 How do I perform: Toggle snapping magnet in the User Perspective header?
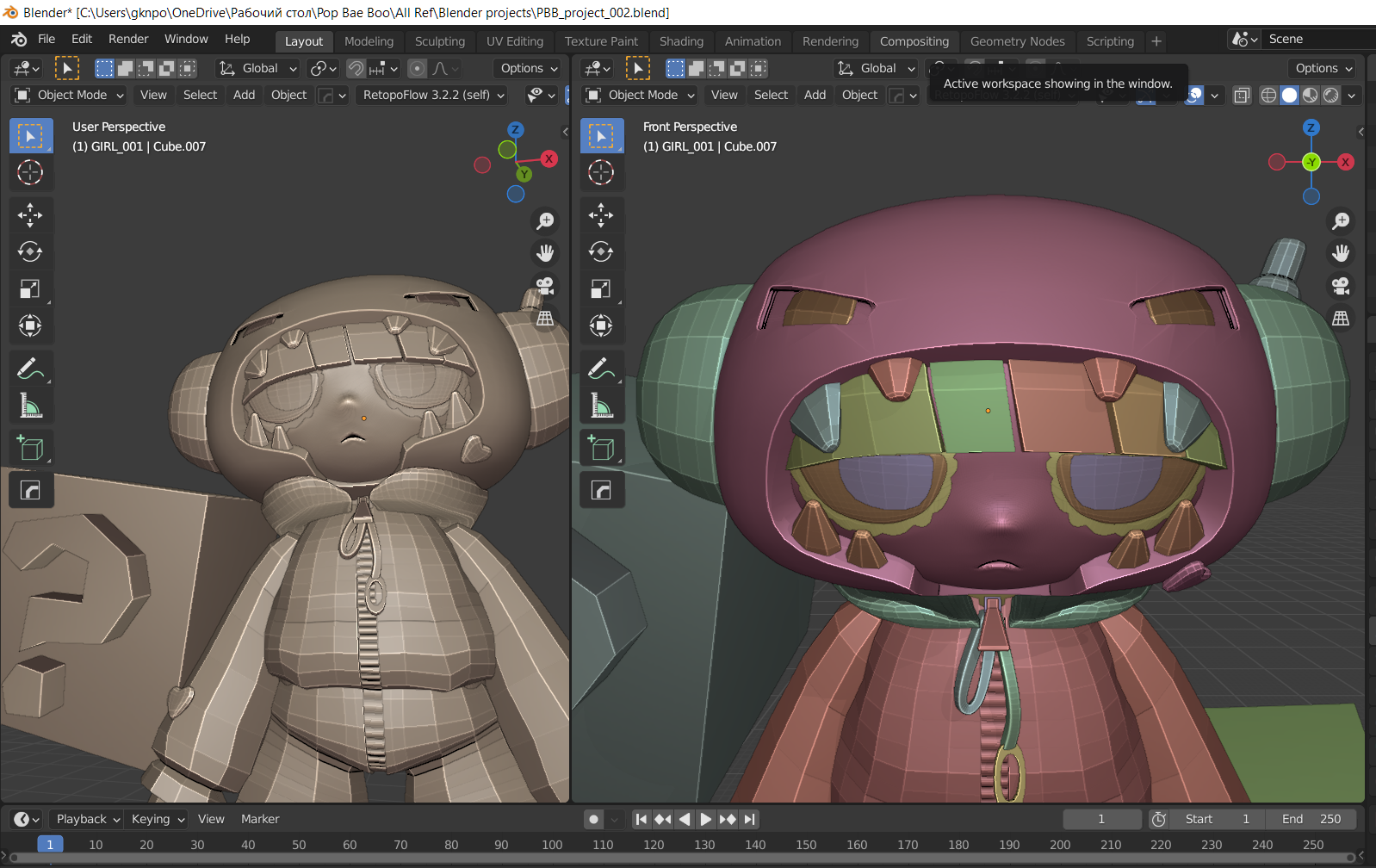[356, 68]
